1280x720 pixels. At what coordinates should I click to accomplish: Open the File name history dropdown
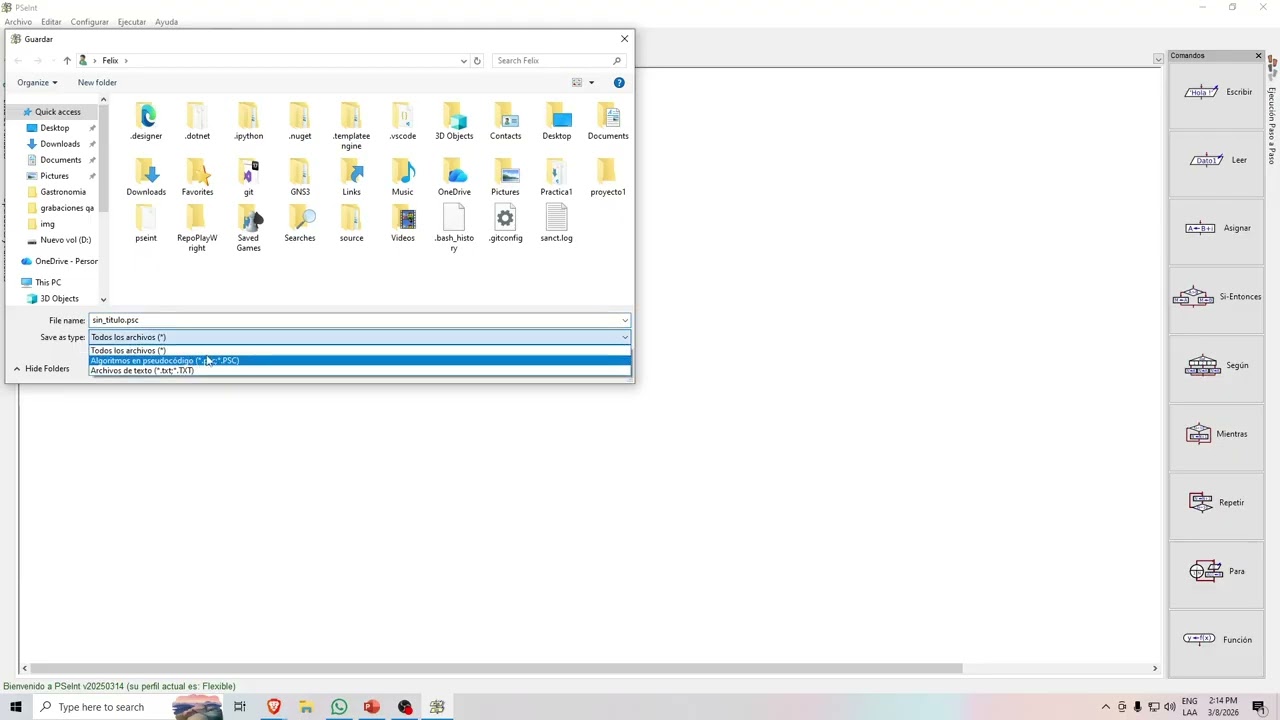pos(625,320)
